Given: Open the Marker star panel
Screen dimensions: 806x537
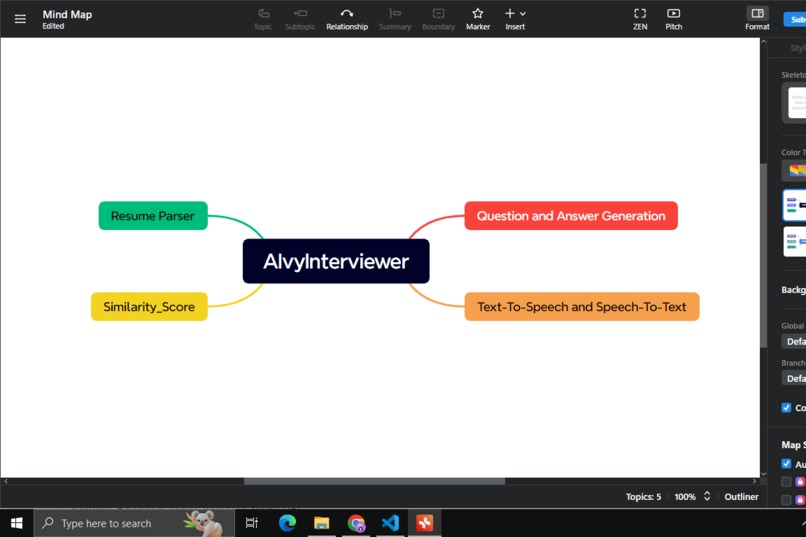Looking at the screenshot, I should coord(478,19).
